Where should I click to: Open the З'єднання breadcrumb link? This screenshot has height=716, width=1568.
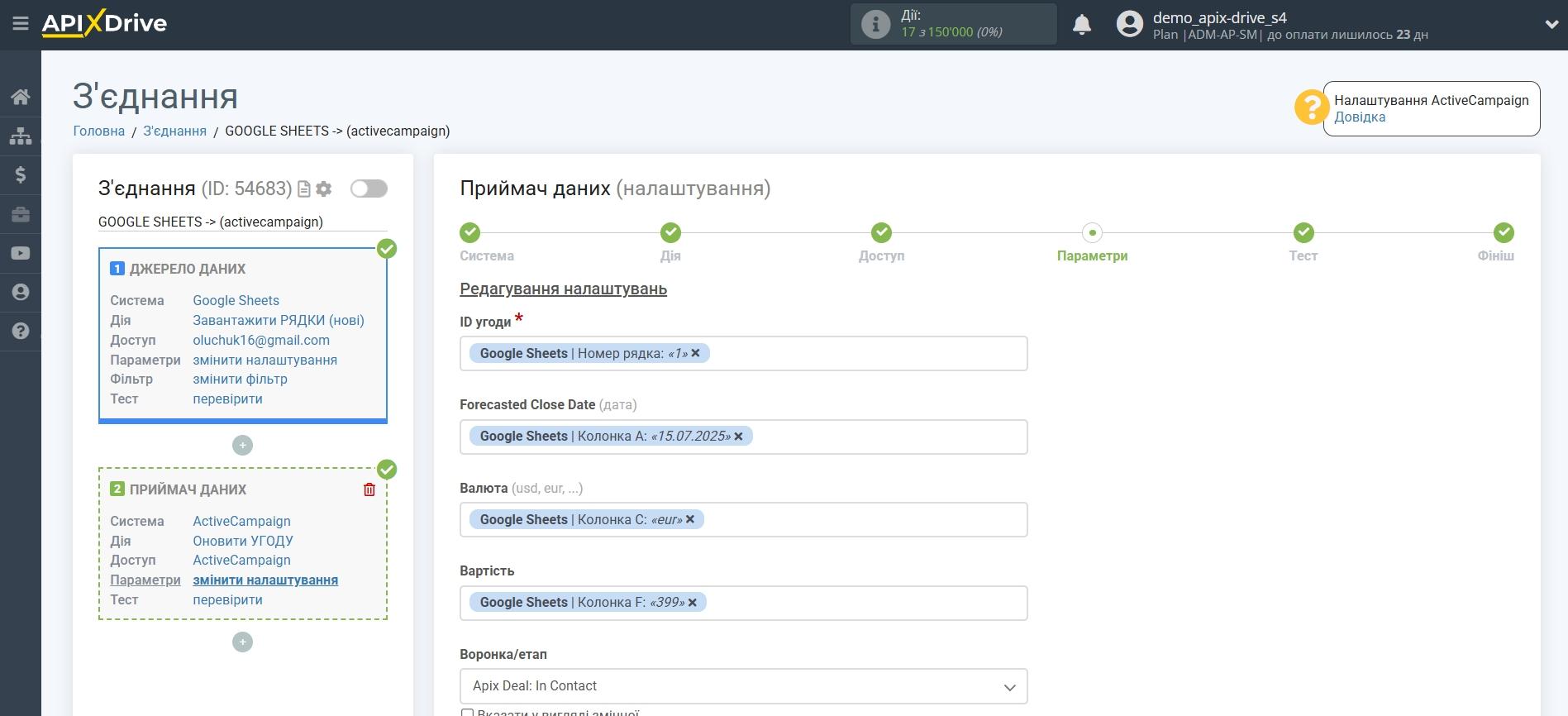[175, 131]
